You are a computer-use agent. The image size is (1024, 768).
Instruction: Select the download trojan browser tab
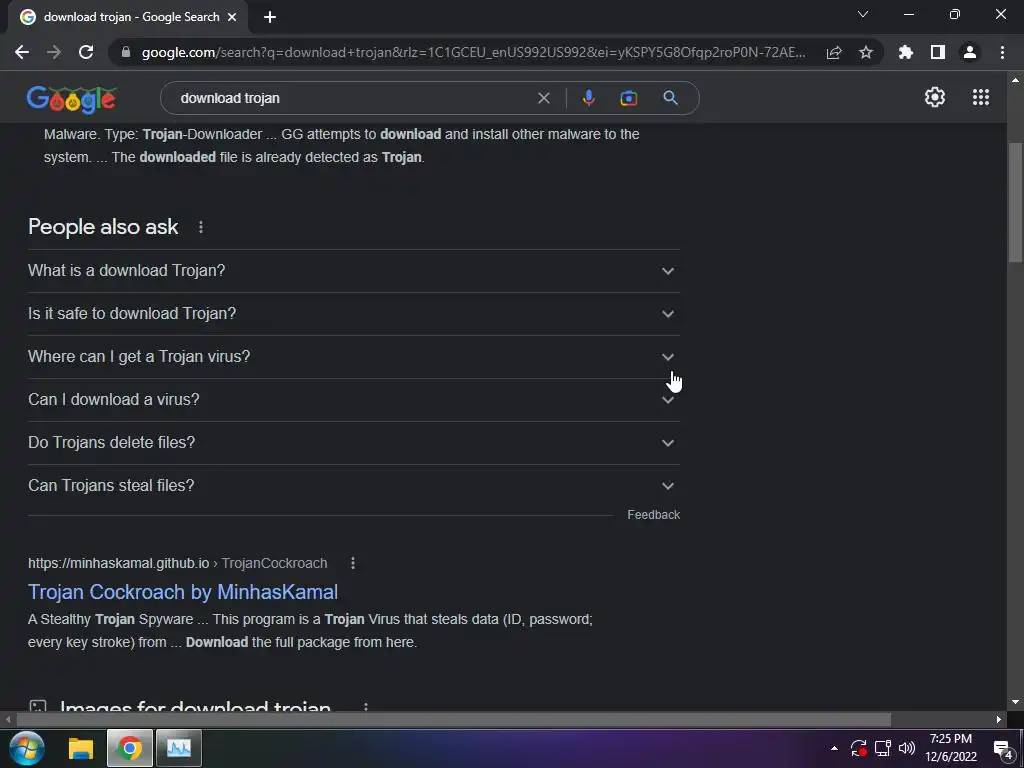coord(128,17)
